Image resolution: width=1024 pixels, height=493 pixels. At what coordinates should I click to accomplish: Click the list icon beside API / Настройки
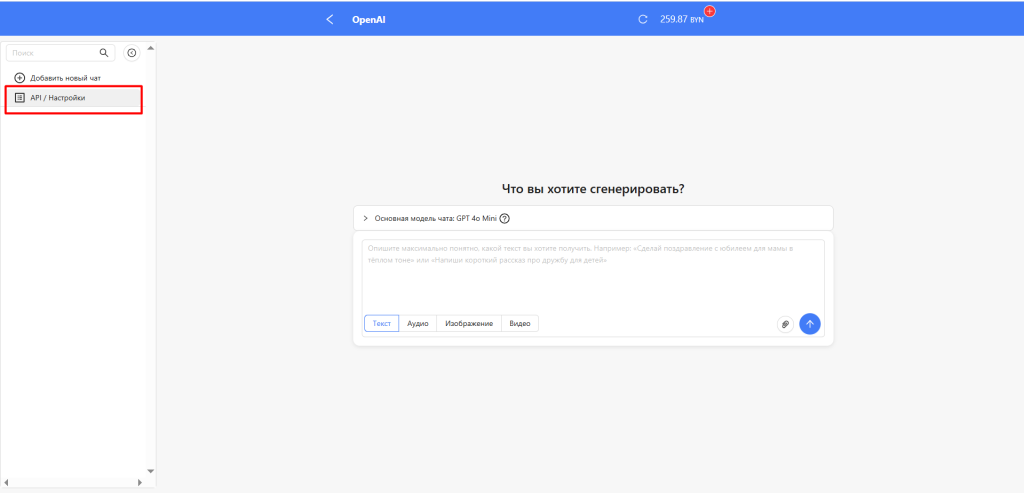click(x=20, y=98)
